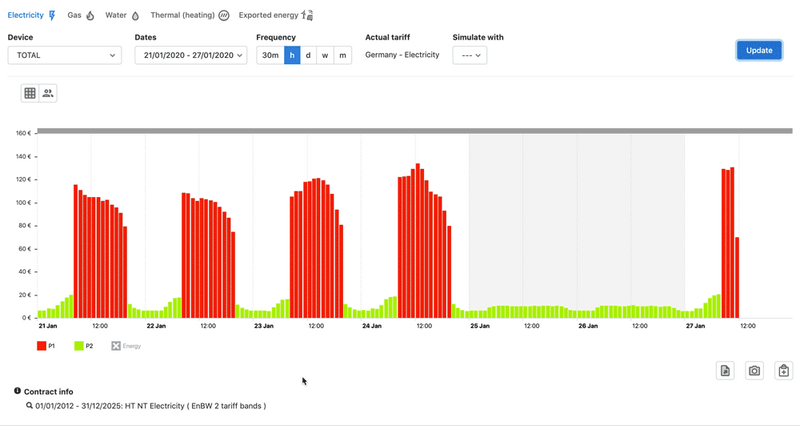Open the Device dropdown showing TOTAL

[64, 55]
